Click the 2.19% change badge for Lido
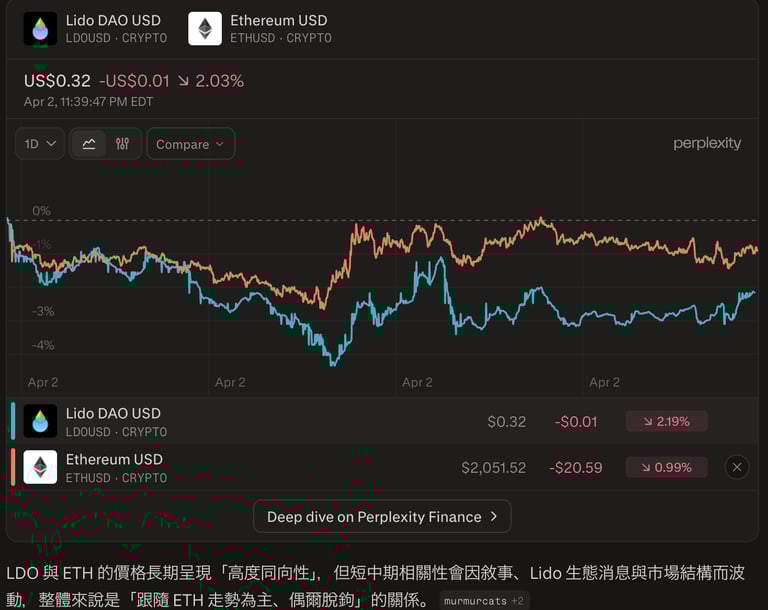768x610 pixels. click(667, 421)
